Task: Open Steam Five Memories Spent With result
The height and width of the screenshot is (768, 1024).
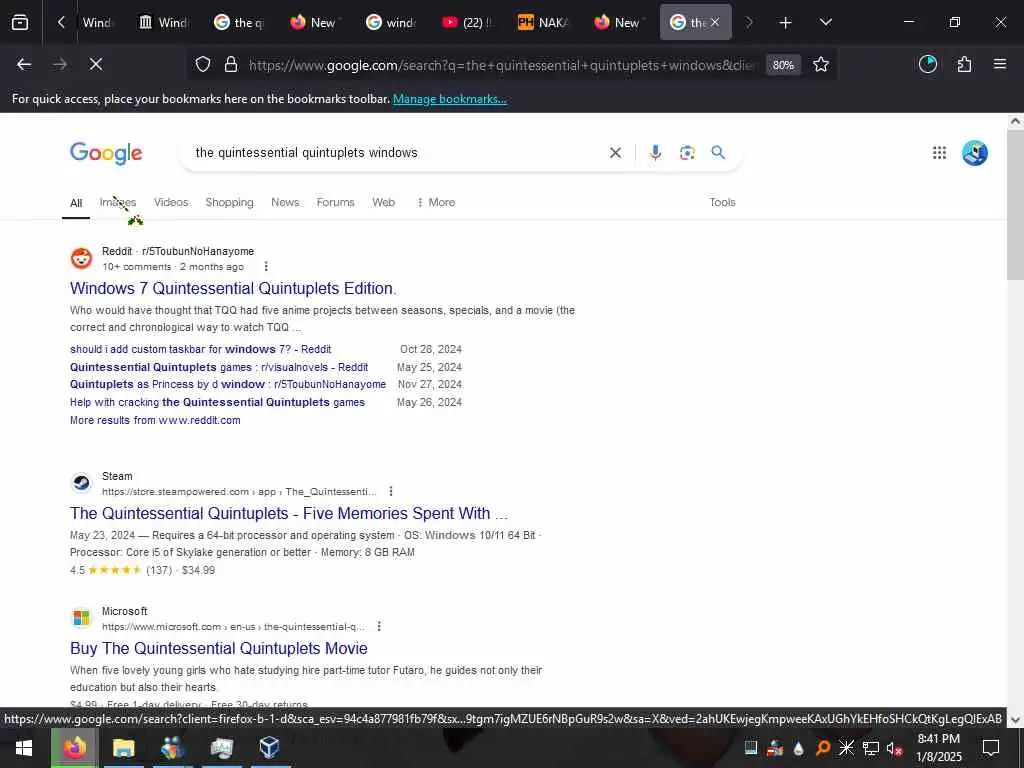Action: click(x=289, y=514)
